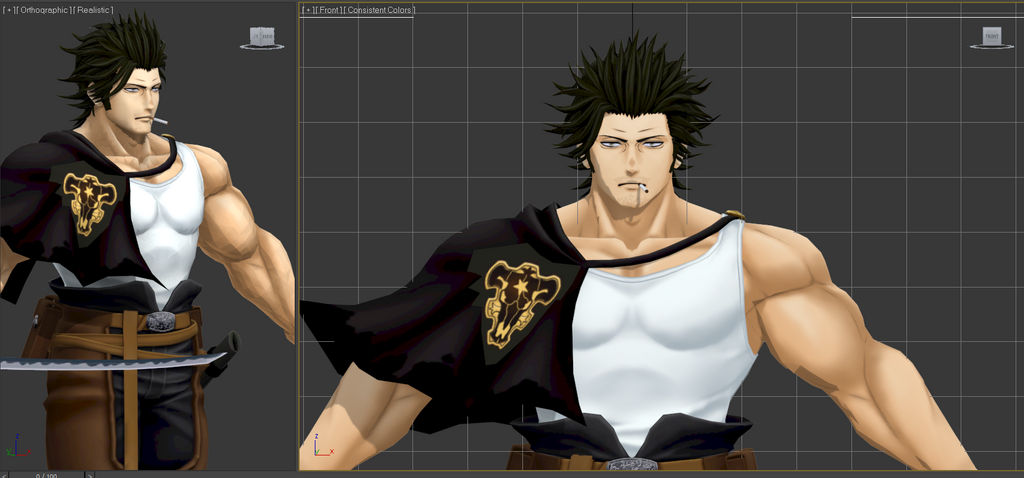Select the sword blade in the Orthographic viewport
1024x478 pixels.
pos(100,360)
